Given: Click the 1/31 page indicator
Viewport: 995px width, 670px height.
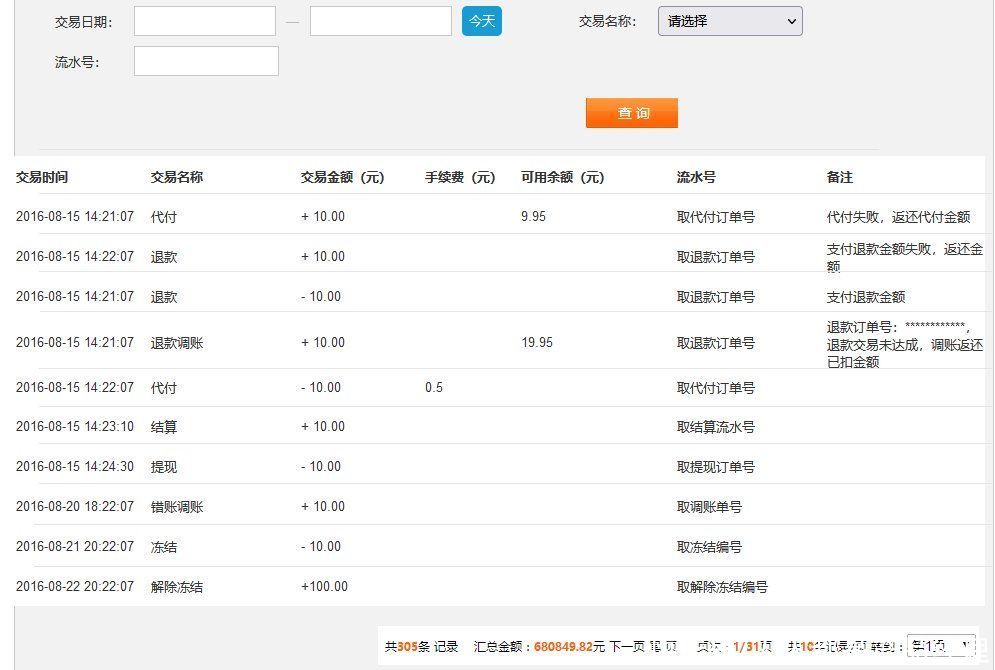Looking at the screenshot, I should pos(746,647).
